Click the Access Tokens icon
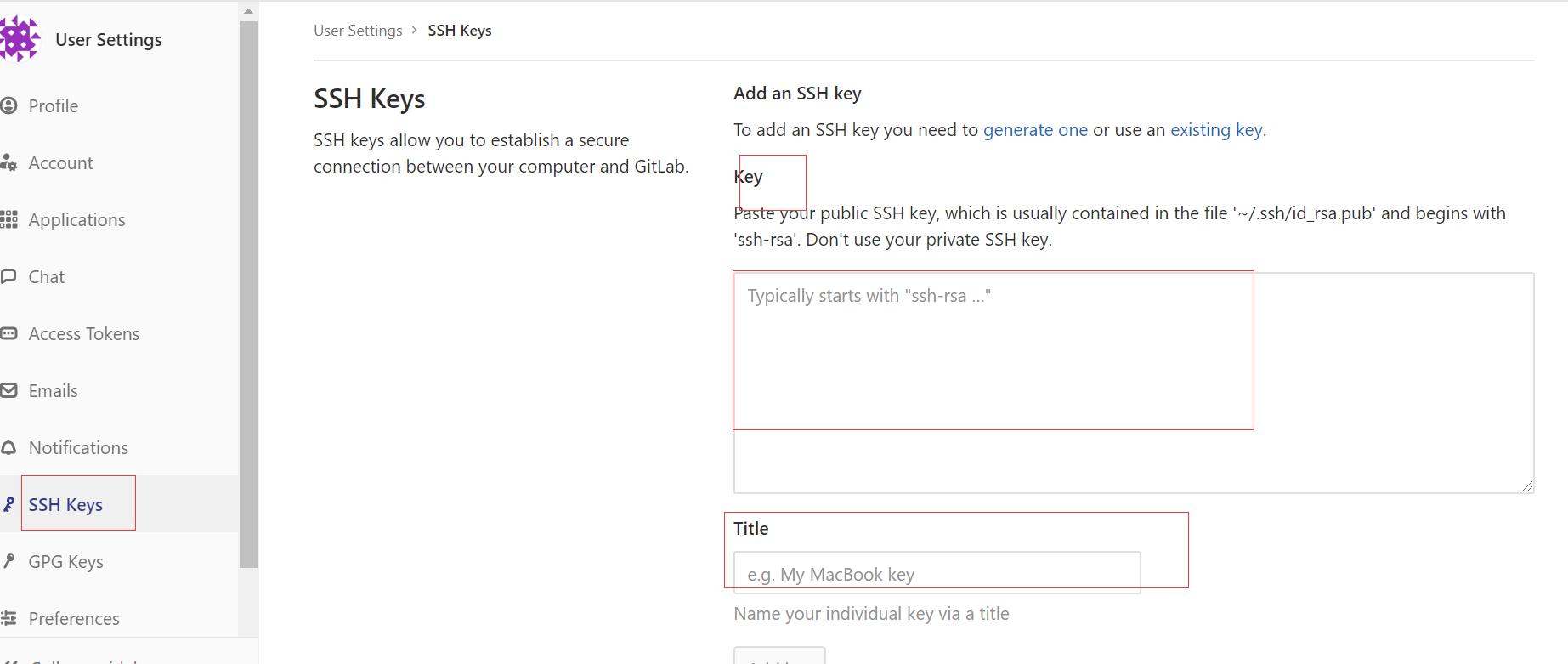 pos(9,333)
